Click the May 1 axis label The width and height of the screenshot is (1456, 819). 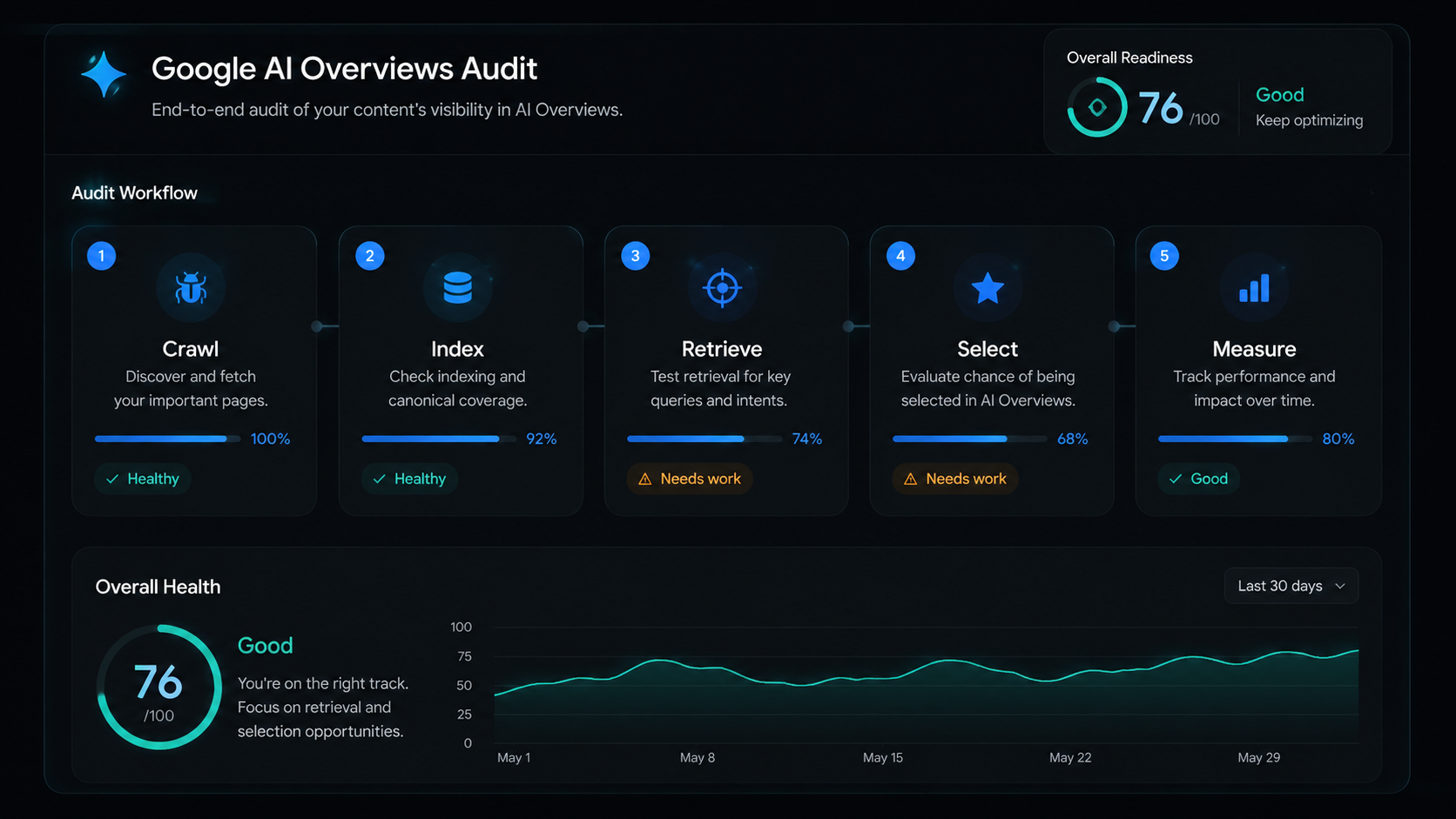(514, 758)
